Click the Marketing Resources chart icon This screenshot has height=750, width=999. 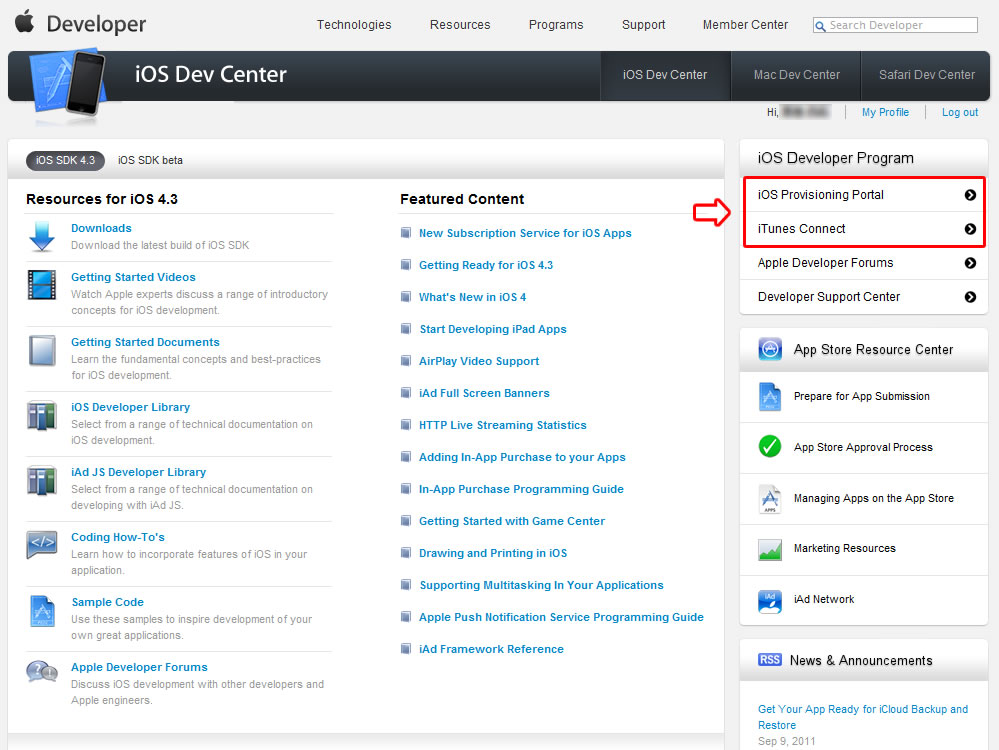pos(770,549)
